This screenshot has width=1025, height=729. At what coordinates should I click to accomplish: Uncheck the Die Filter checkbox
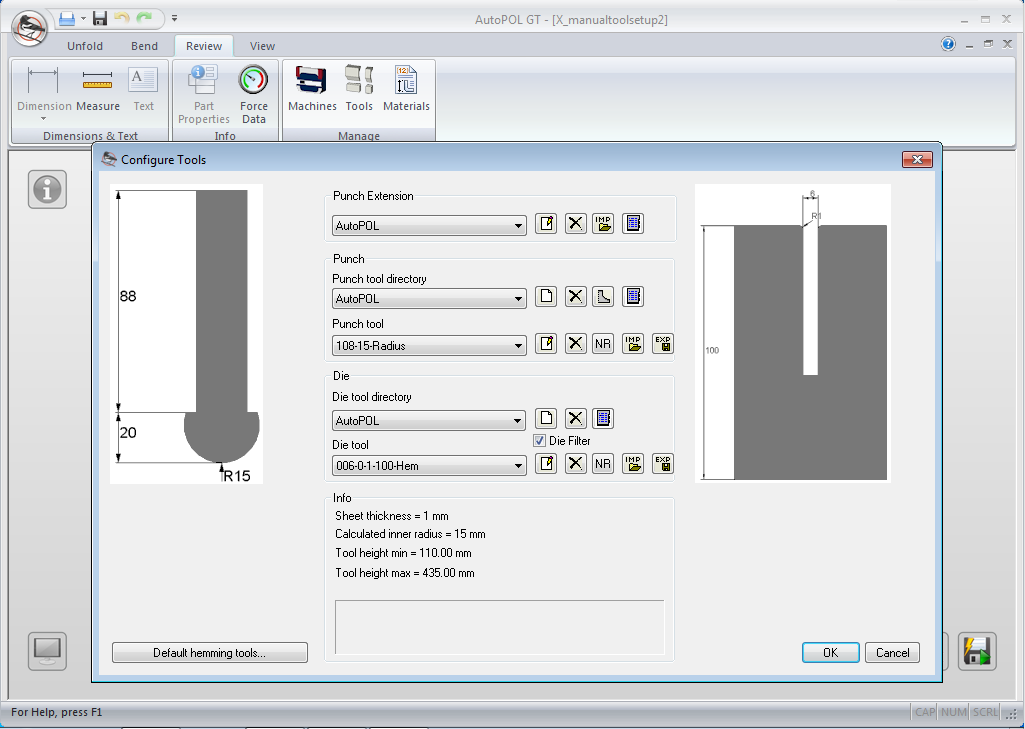pos(540,441)
